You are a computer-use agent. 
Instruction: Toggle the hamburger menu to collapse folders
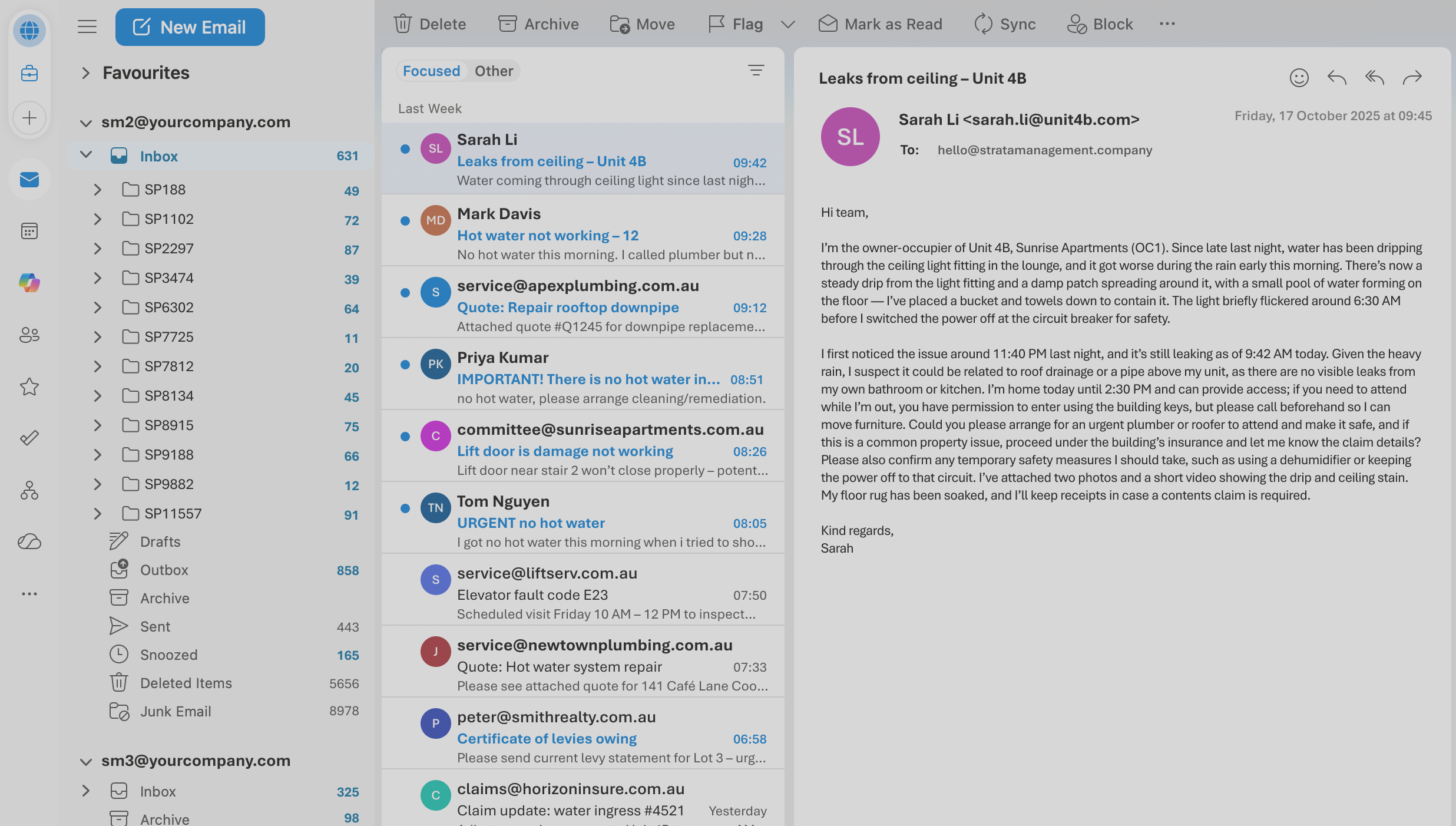coord(87,27)
